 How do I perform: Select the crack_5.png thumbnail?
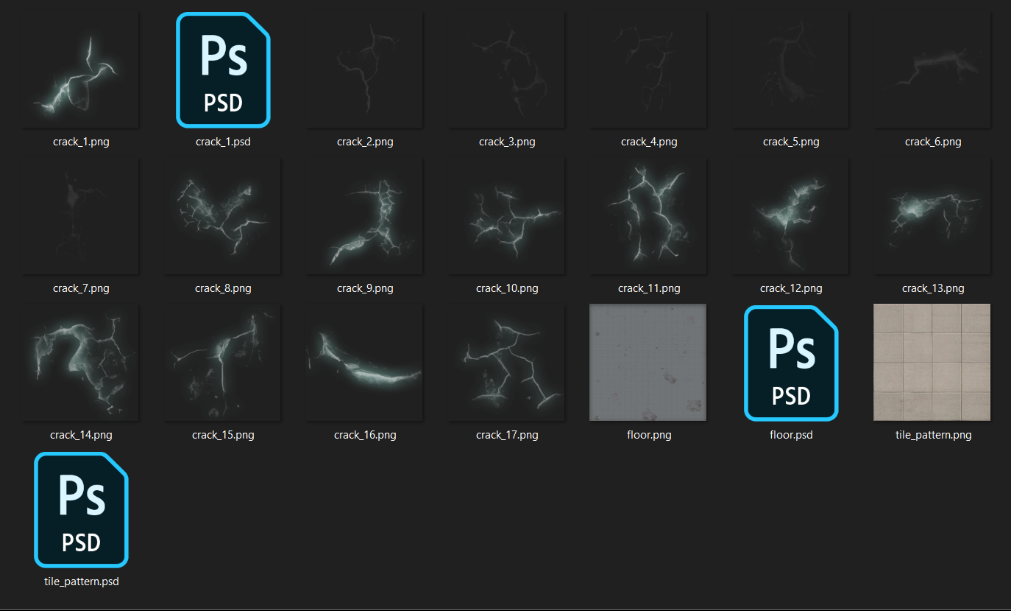[790, 70]
